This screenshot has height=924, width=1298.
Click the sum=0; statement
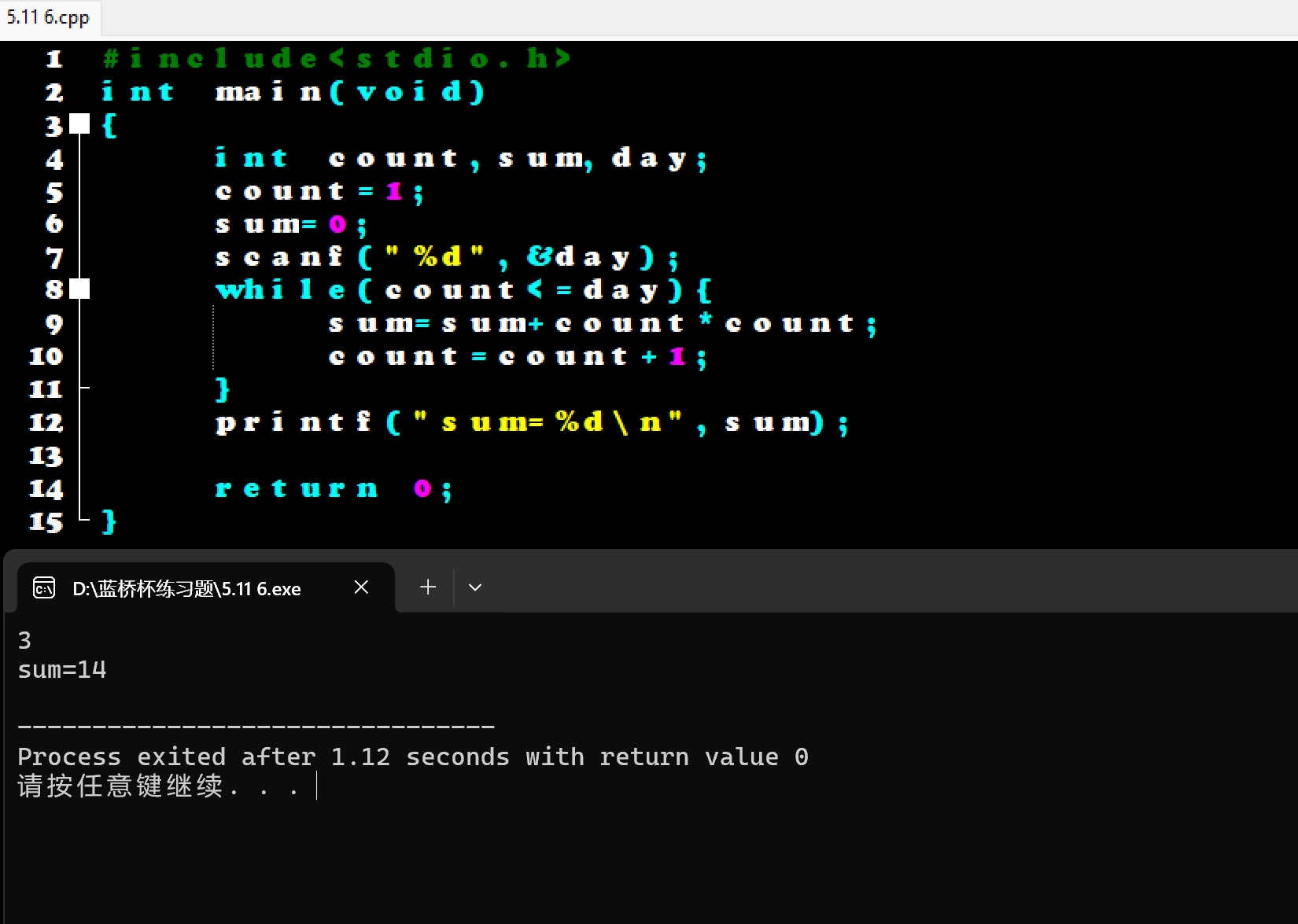click(291, 224)
